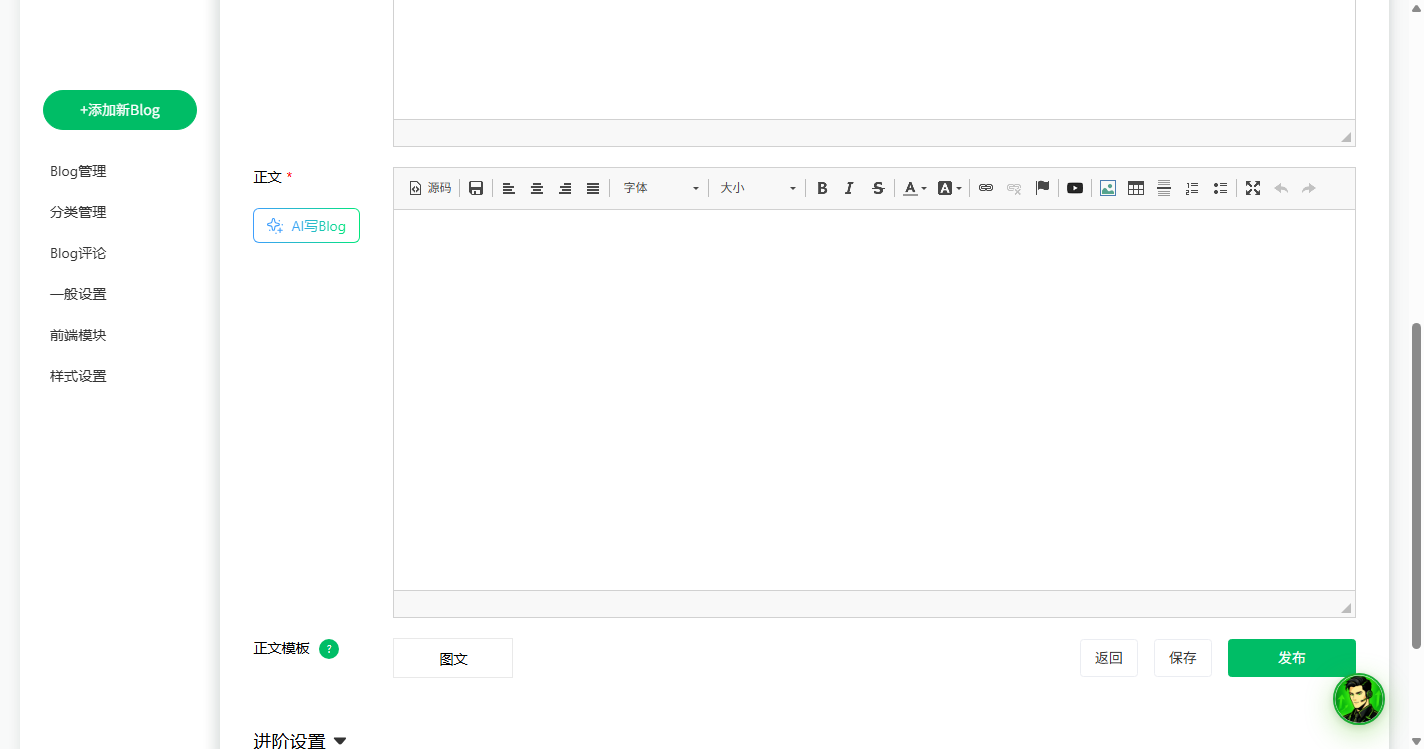Image resolution: width=1424 pixels, height=749 pixels.
Task: Open Blog评论 in sidebar
Action: coord(78,254)
